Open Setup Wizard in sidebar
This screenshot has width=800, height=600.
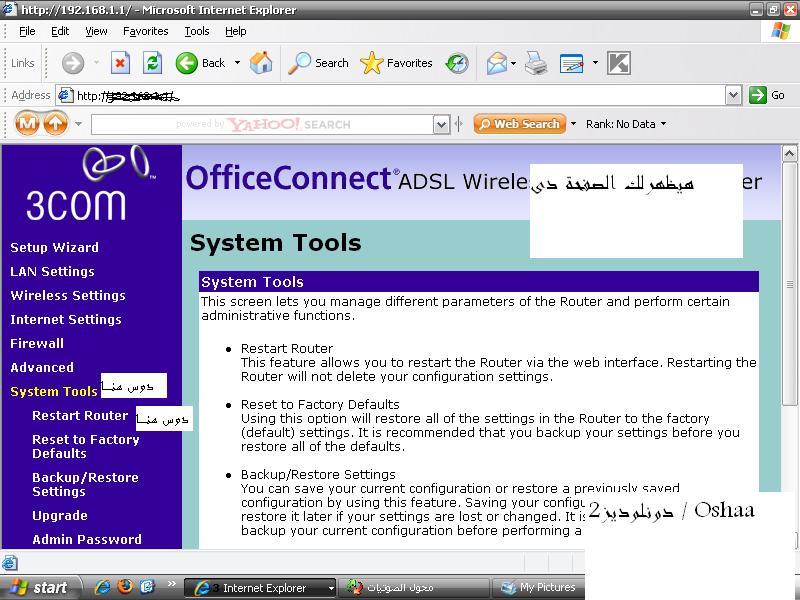pyautogui.click(x=55, y=247)
